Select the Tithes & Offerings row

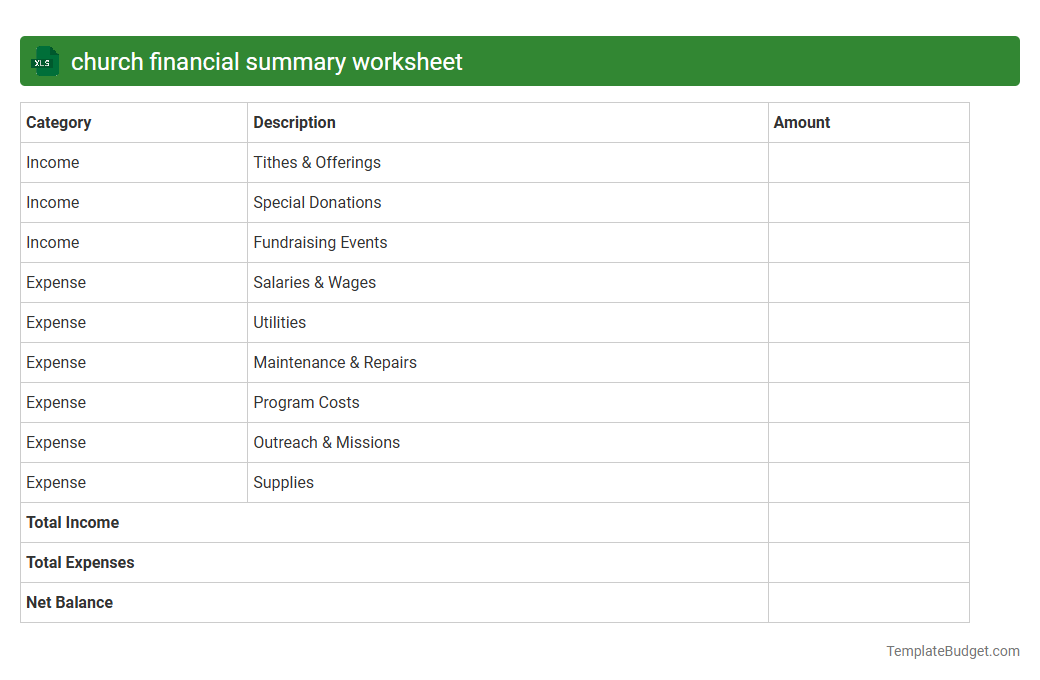(x=317, y=162)
